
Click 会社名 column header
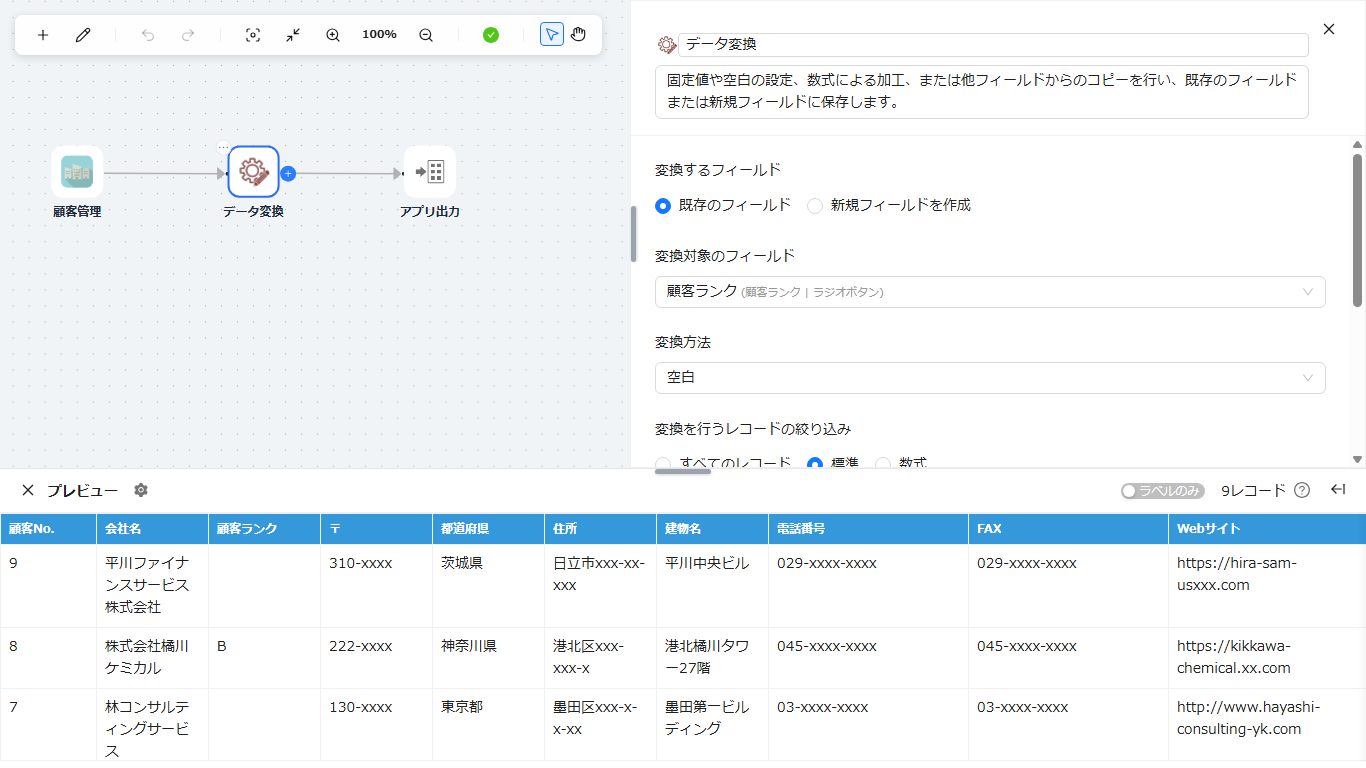pyautogui.click(x=152, y=529)
